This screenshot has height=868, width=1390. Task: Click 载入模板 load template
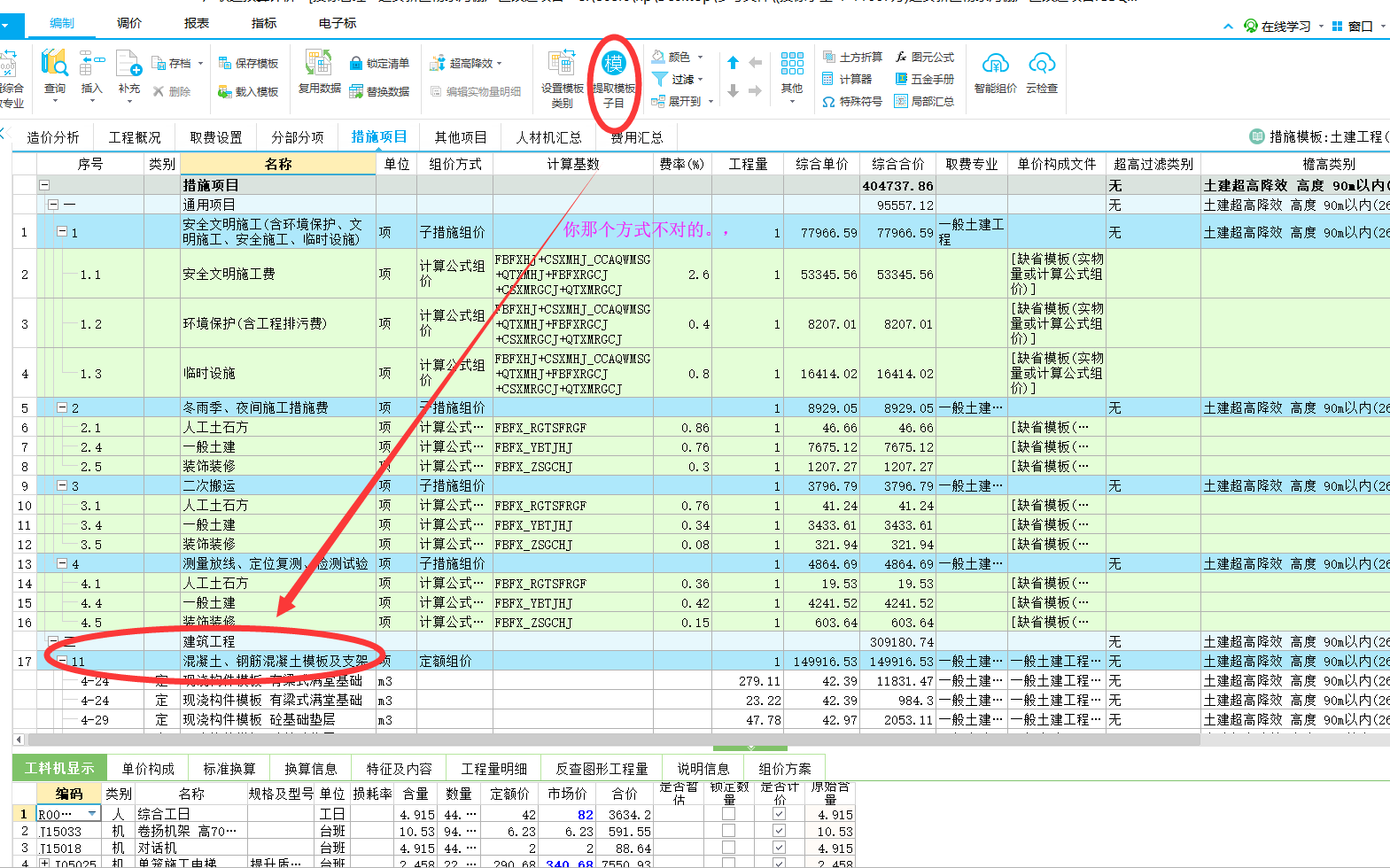click(248, 92)
